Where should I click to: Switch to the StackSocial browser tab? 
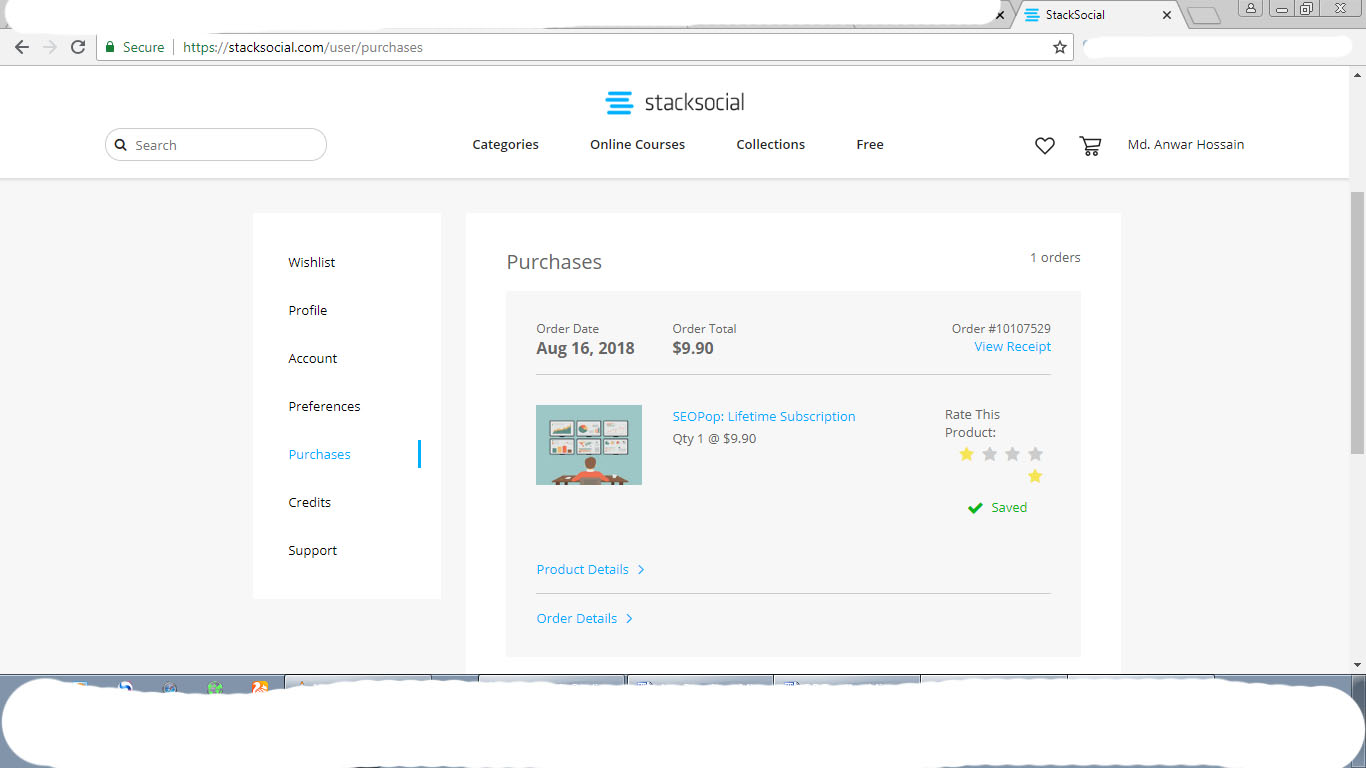click(x=1075, y=14)
